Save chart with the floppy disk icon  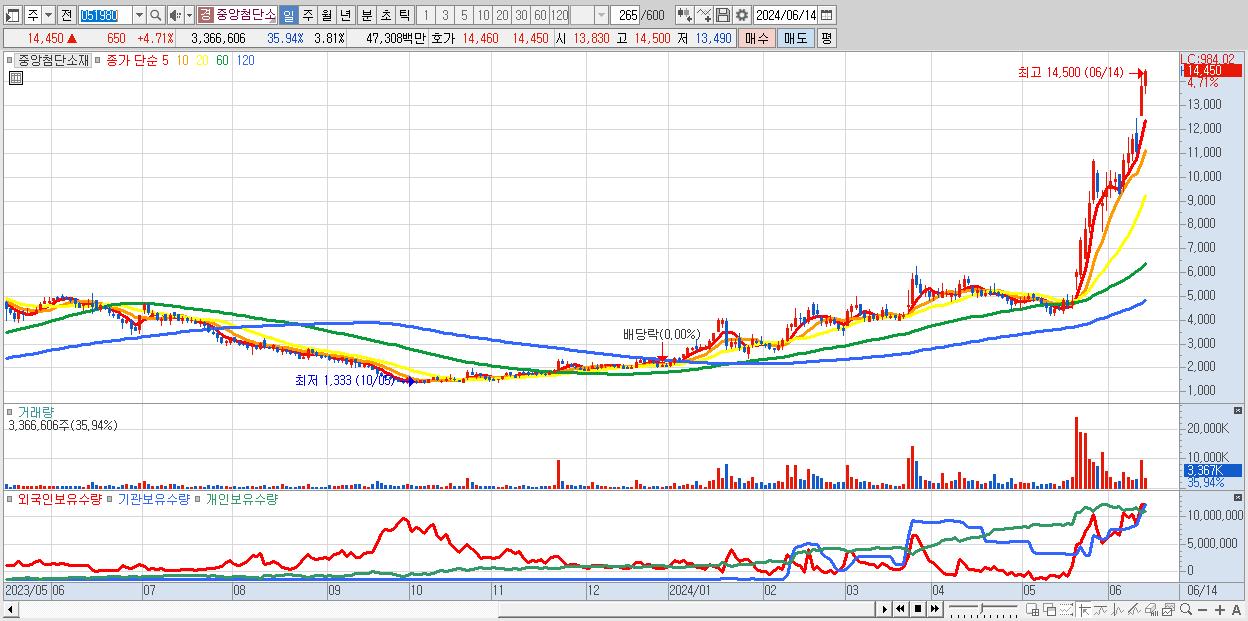pos(723,15)
